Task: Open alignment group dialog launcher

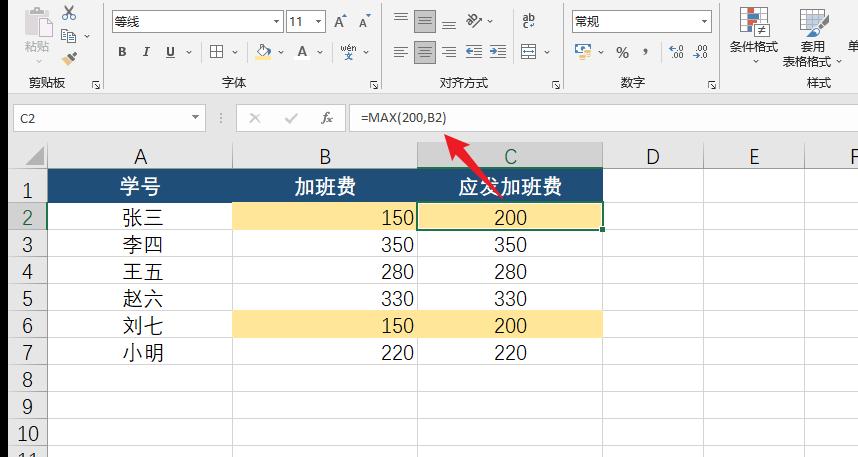Action: point(556,85)
